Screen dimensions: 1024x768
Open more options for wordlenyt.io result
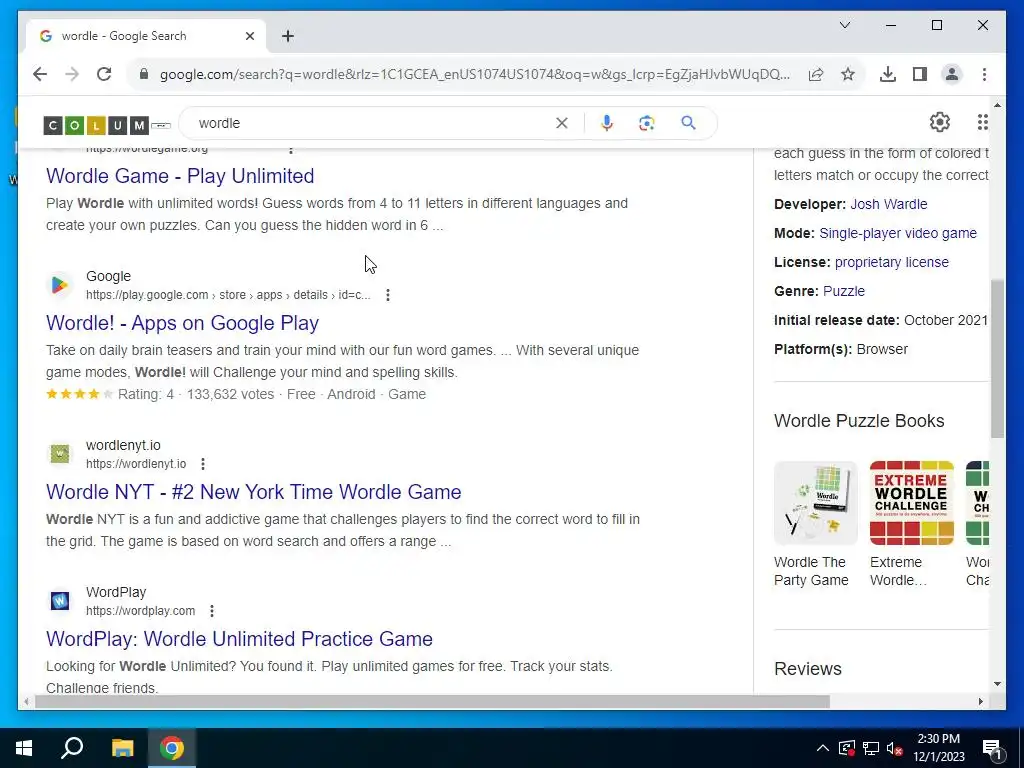203,464
